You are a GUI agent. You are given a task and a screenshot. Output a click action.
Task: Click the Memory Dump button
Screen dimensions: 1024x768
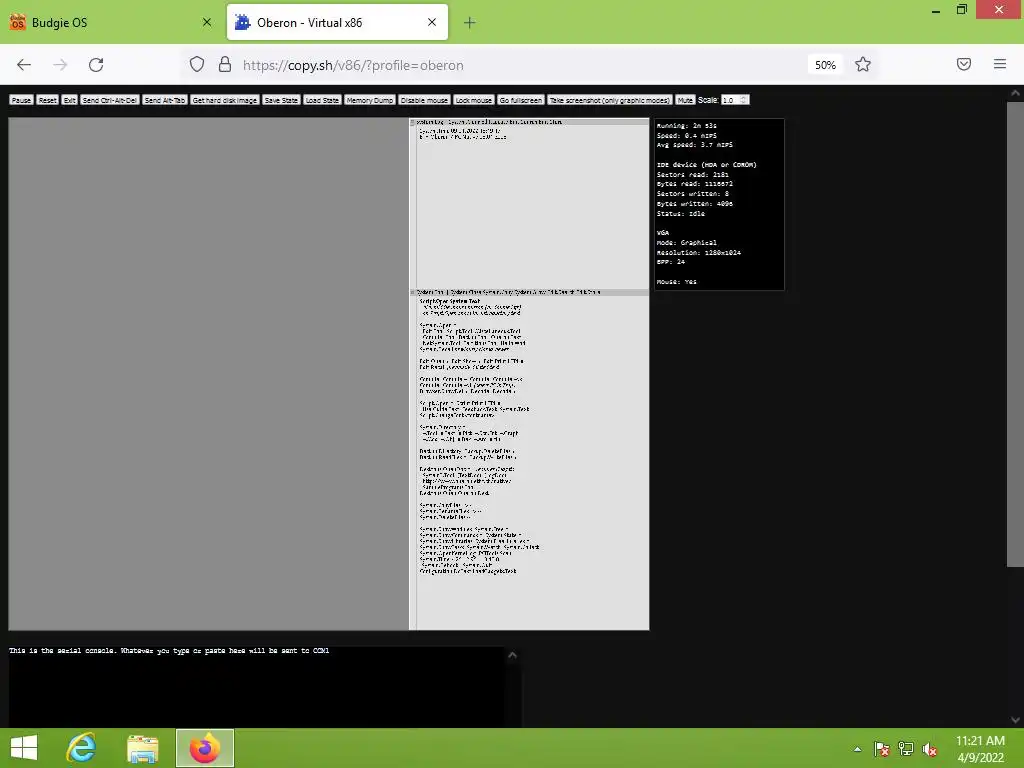pyautogui.click(x=370, y=100)
